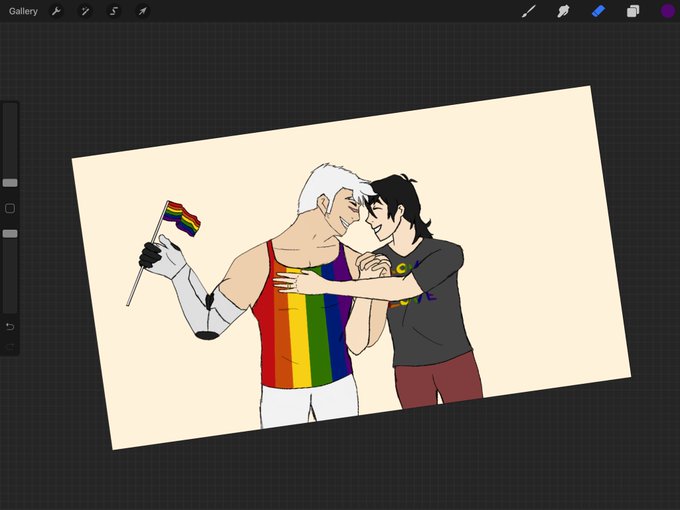
Task: Open the Adjustments magic wand menu
Action: click(x=85, y=11)
